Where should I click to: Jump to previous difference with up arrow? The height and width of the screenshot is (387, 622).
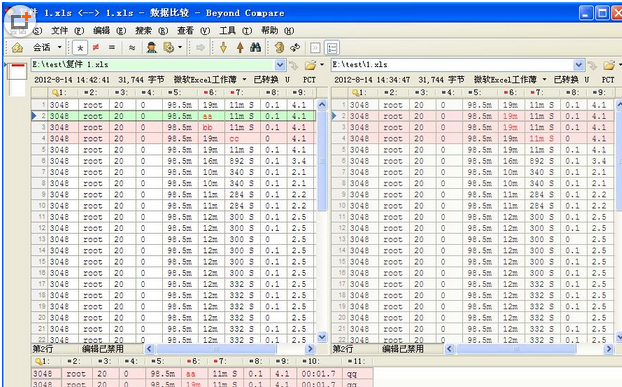240,48
